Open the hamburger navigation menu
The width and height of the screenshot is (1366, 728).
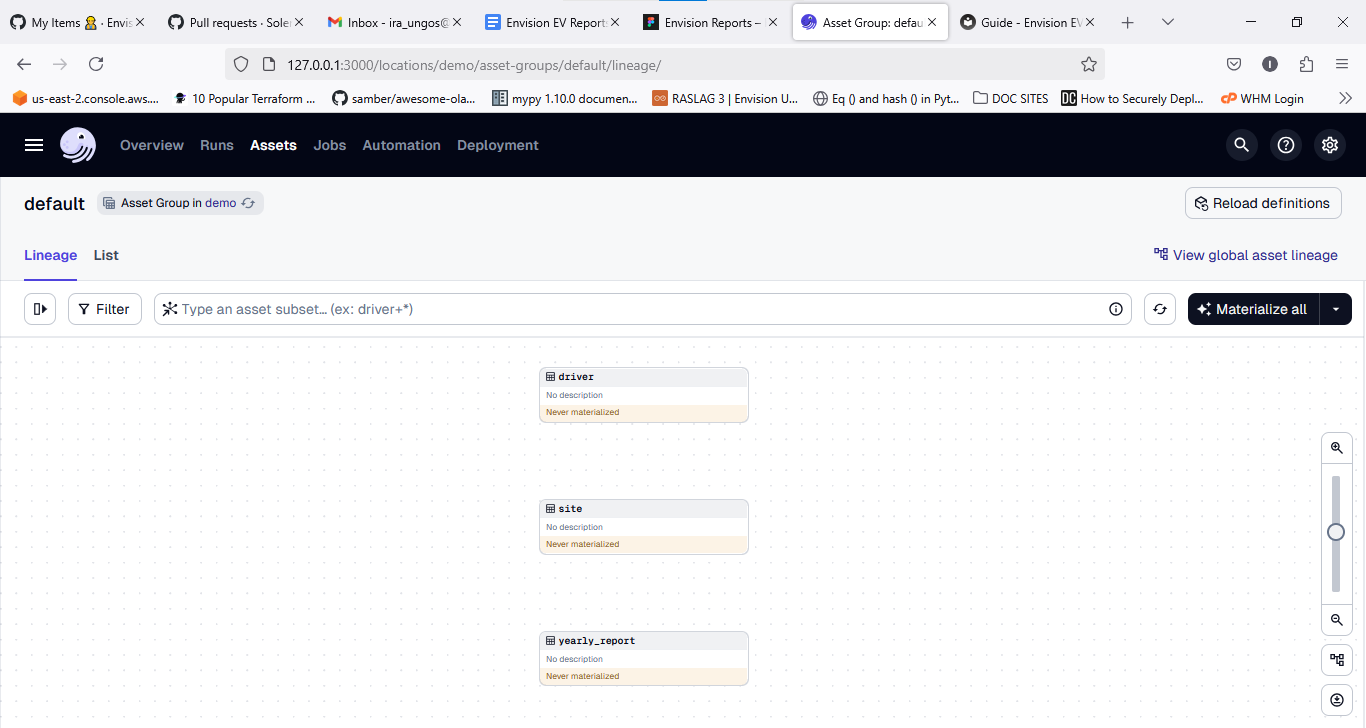click(34, 145)
